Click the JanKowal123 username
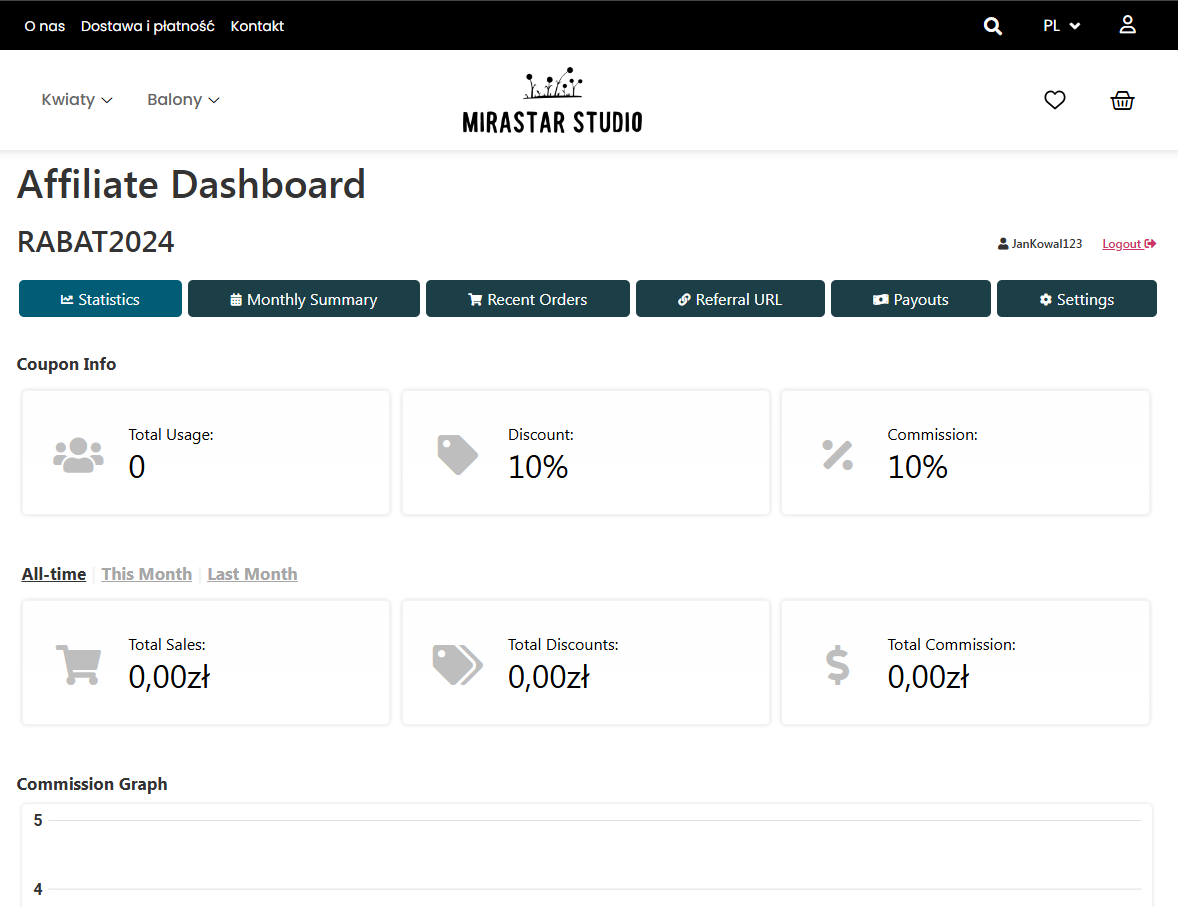The height and width of the screenshot is (907, 1178). point(1047,243)
